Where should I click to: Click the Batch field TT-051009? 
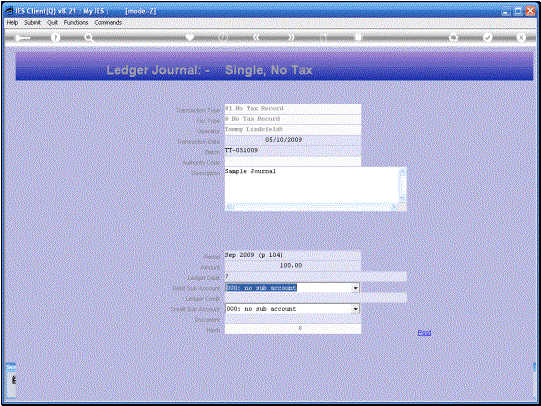point(293,150)
